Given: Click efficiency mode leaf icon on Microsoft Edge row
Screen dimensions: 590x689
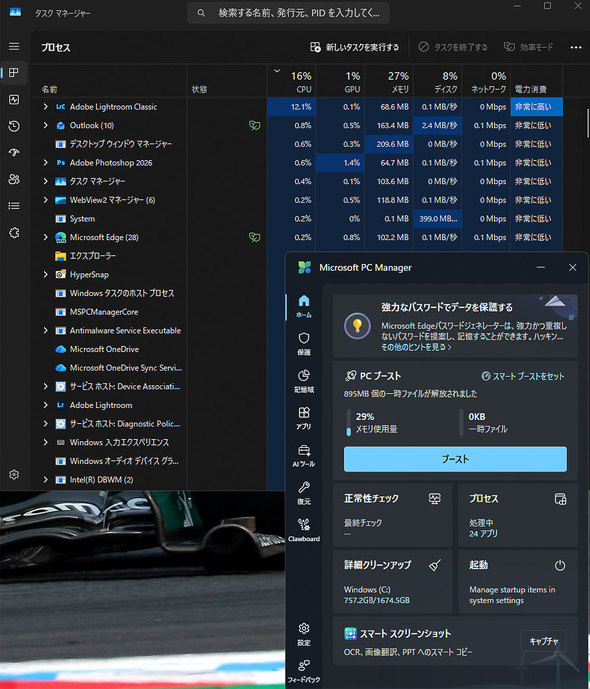Looking at the screenshot, I should [254, 237].
